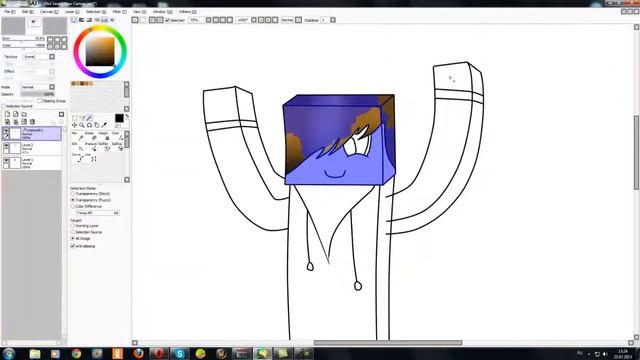
Task: Adjust the Transparency difference slider
Action: coord(97,213)
